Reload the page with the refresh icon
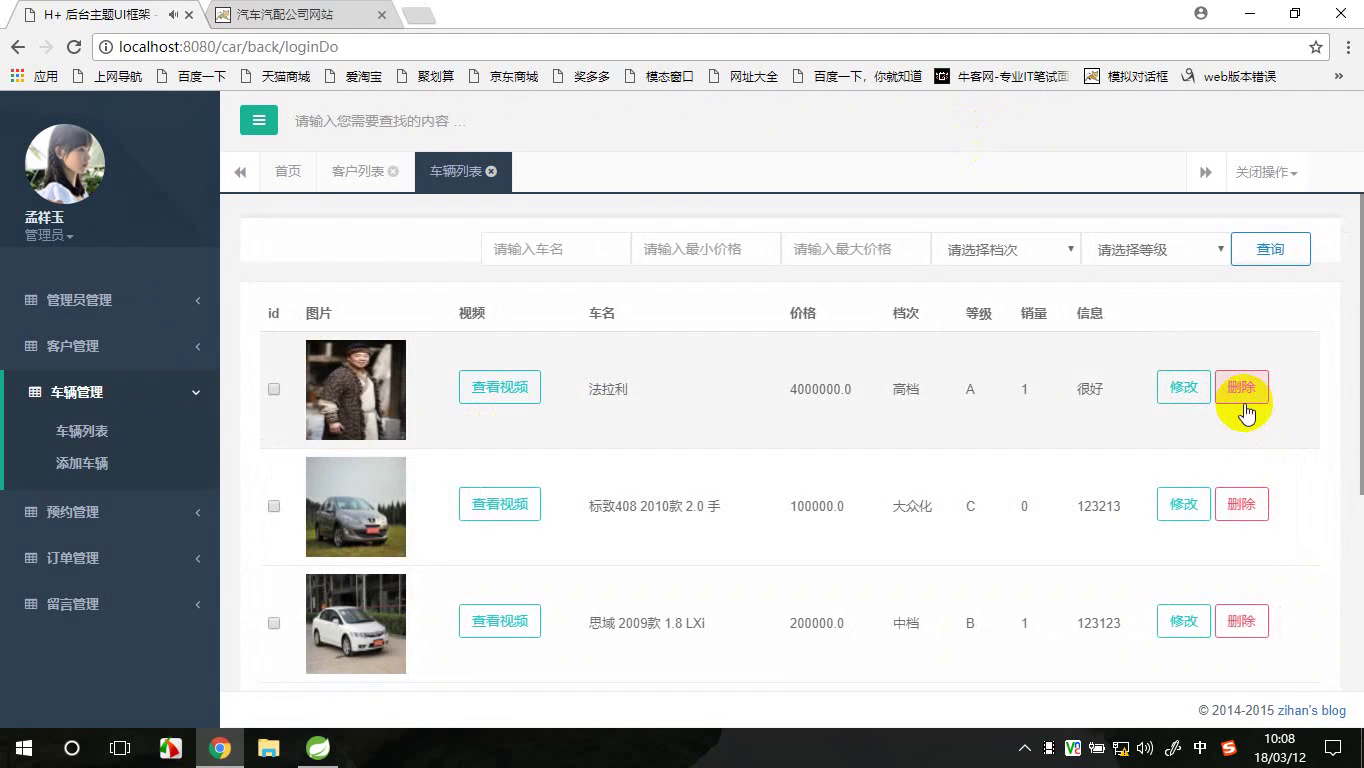 coord(73,47)
